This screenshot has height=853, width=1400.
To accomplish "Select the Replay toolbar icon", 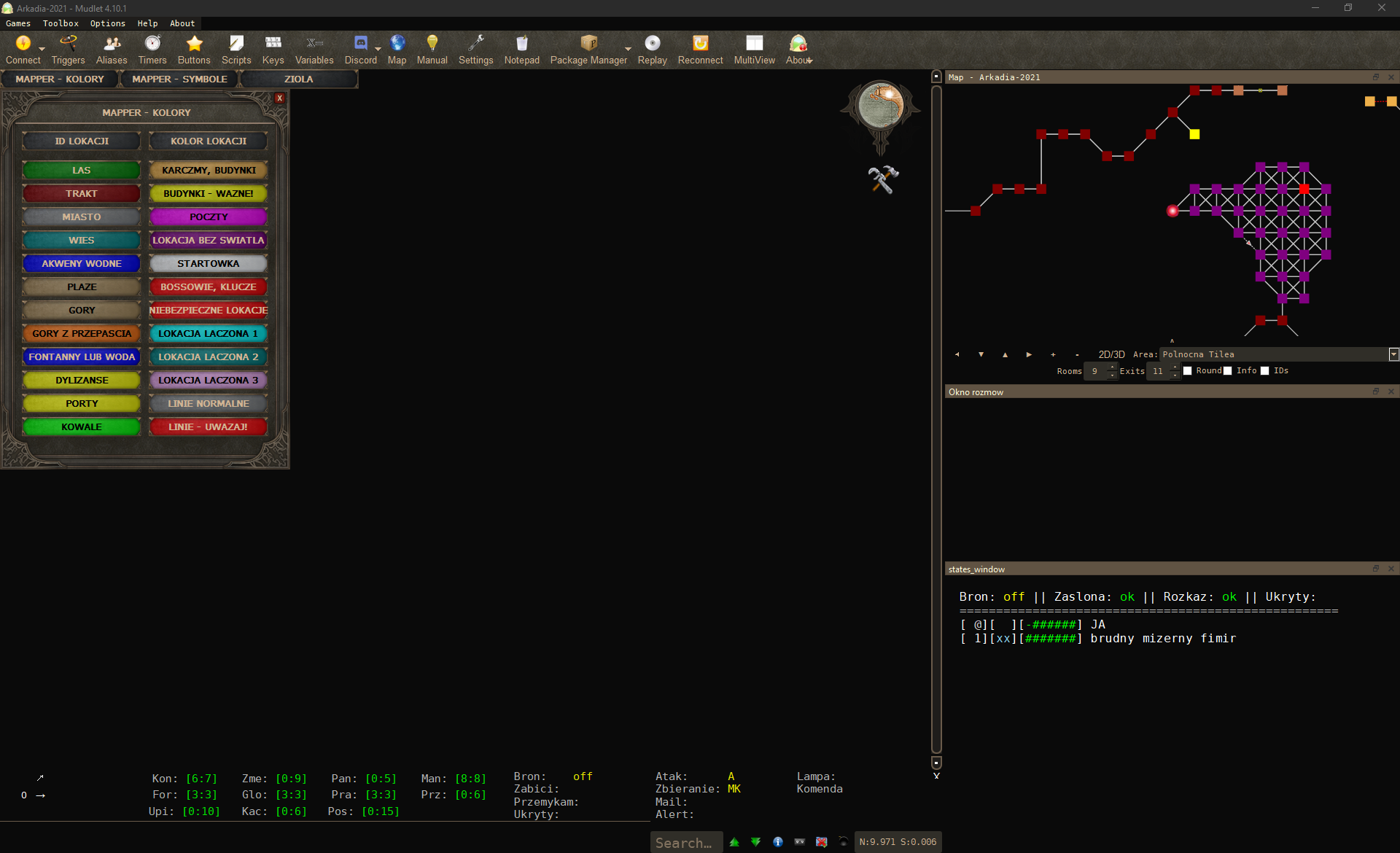I will click(x=652, y=45).
